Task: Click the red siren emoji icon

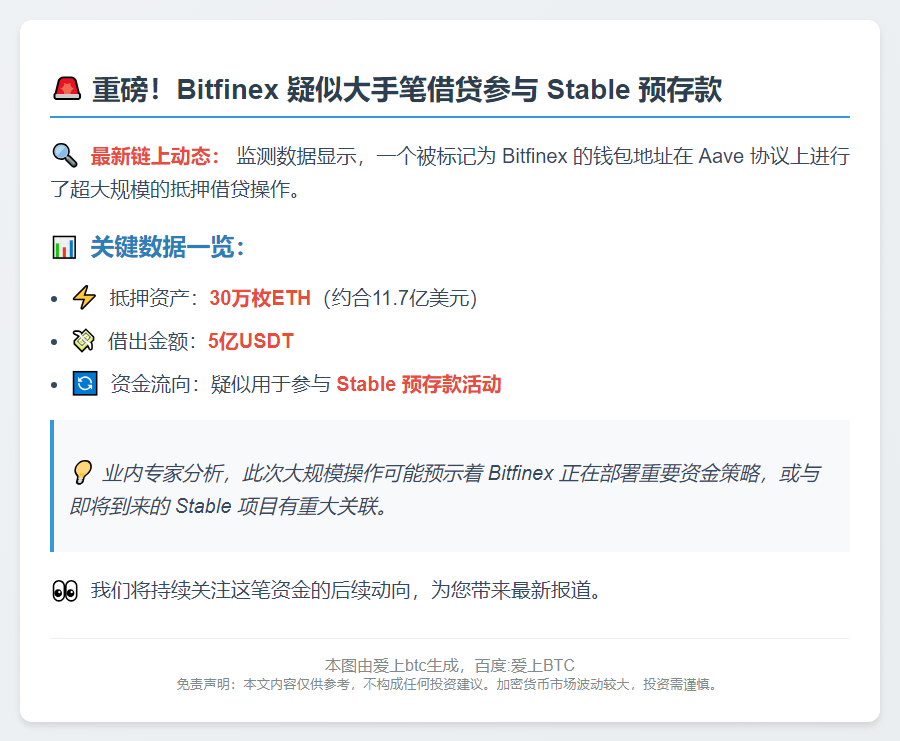Action: pos(66,89)
